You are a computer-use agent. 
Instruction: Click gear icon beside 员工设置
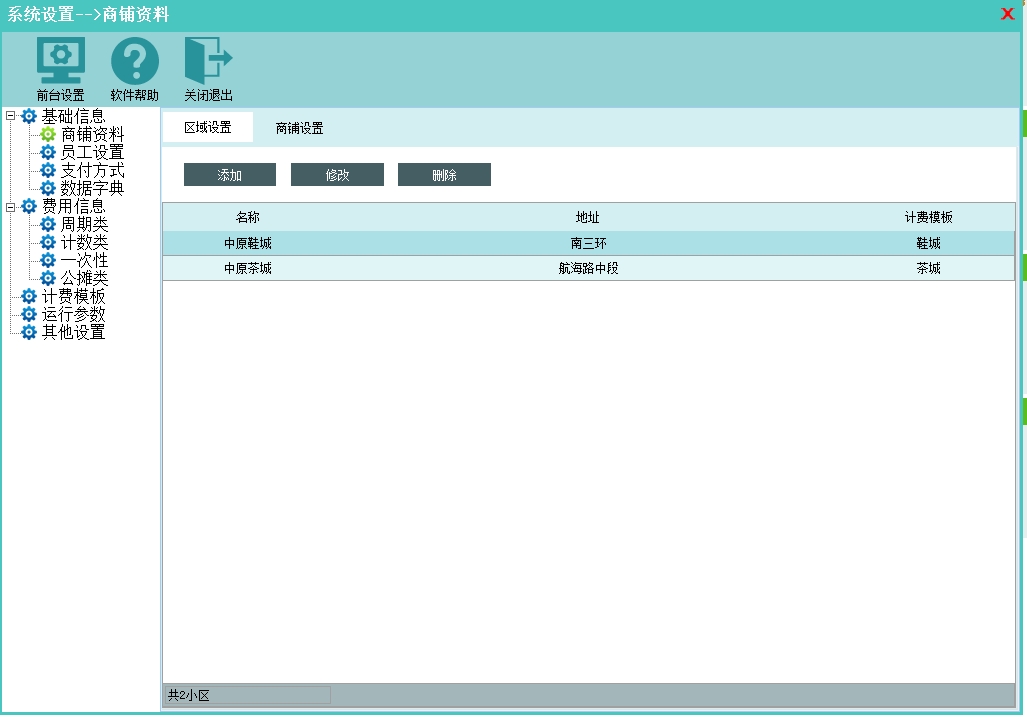point(48,152)
